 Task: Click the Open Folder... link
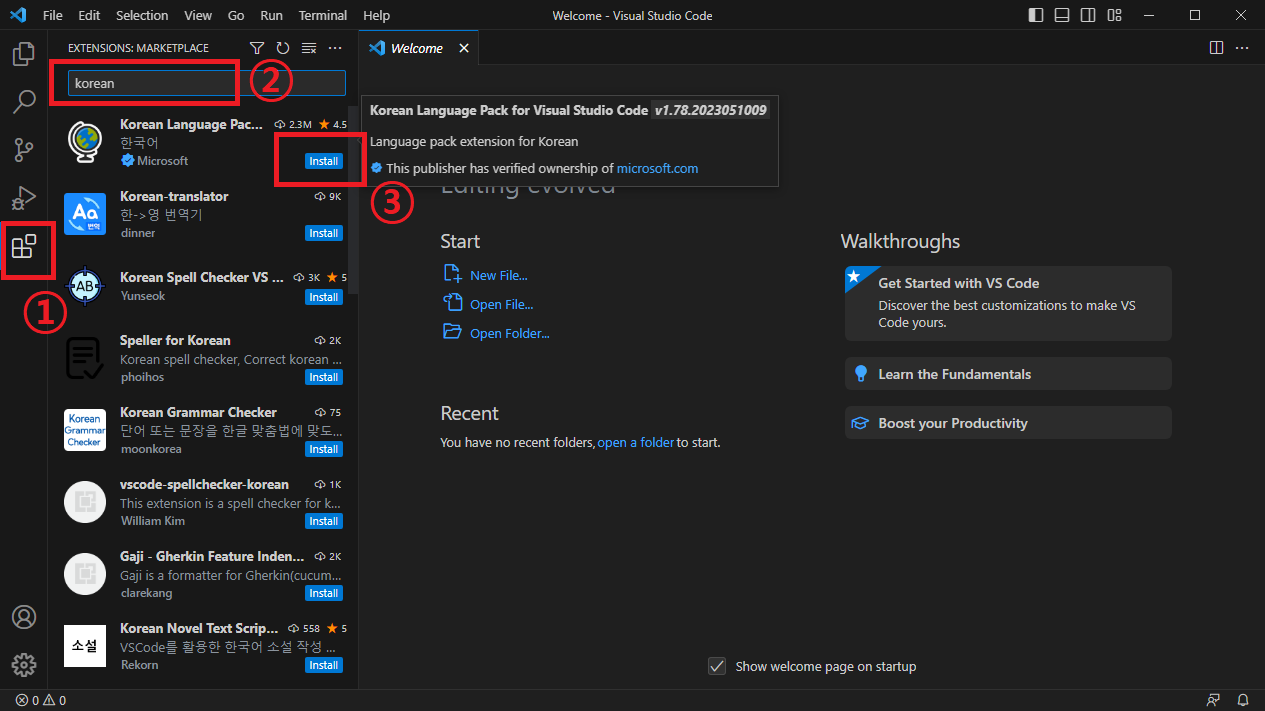(x=510, y=333)
